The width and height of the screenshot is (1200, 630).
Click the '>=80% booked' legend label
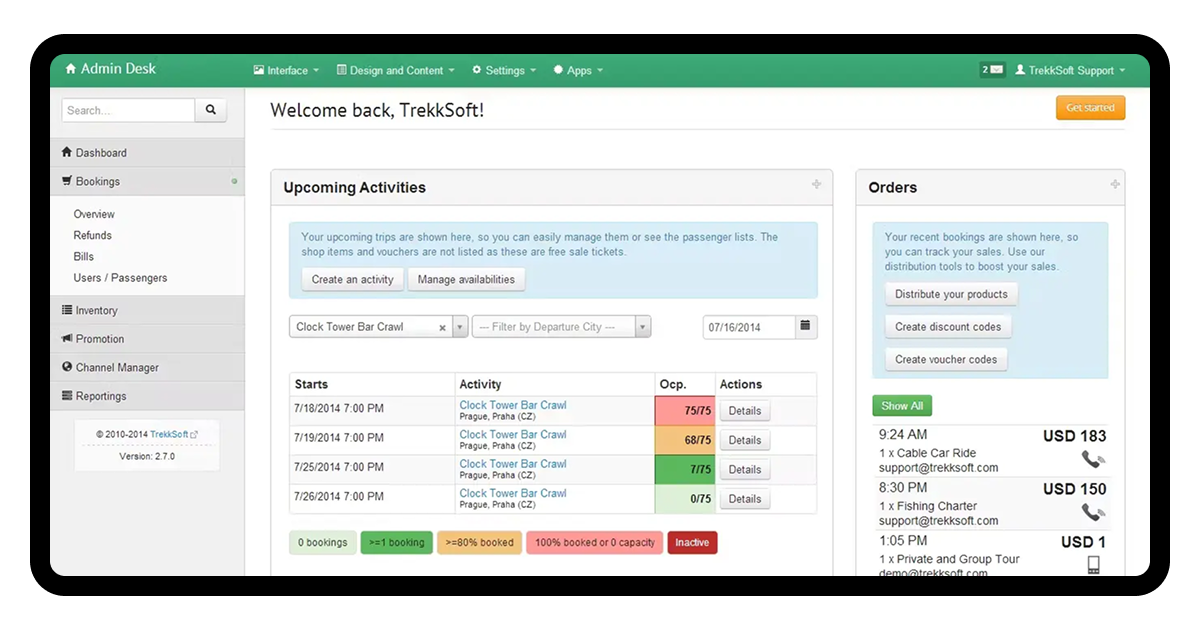480,543
